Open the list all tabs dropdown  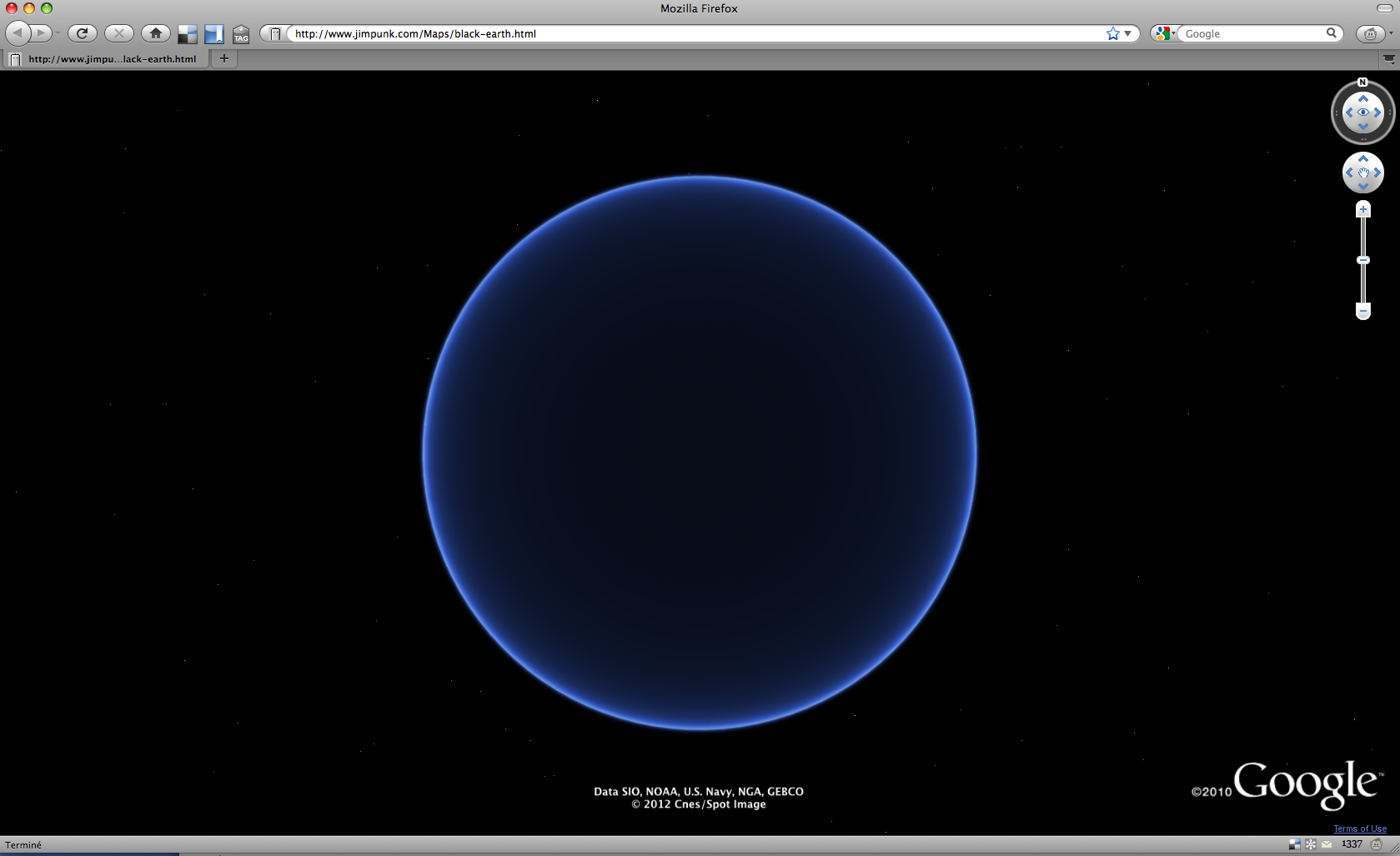(x=1388, y=58)
